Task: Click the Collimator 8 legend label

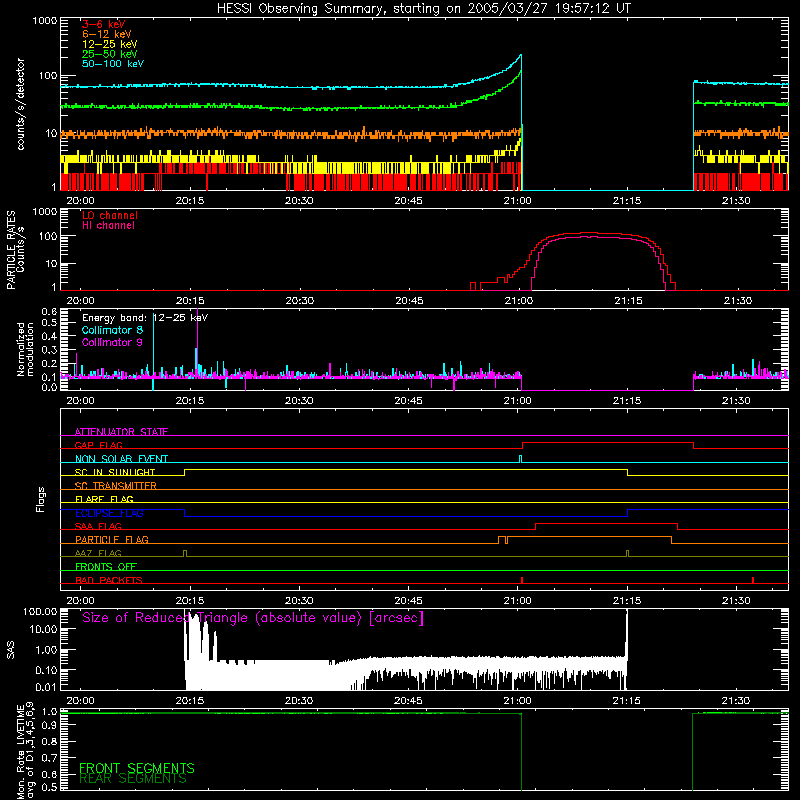Action: coord(112,330)
